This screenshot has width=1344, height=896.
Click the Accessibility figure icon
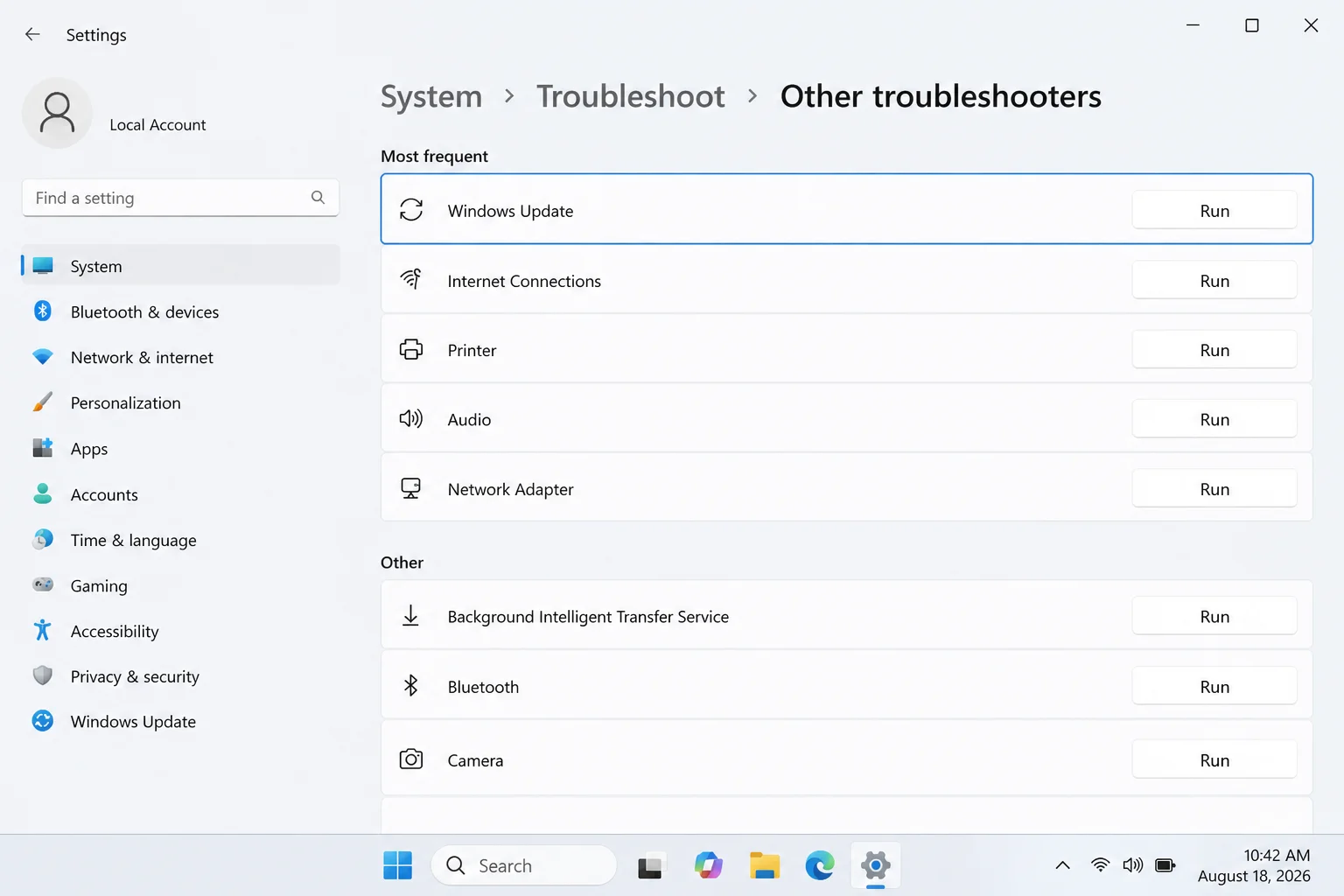pos(43,630)
